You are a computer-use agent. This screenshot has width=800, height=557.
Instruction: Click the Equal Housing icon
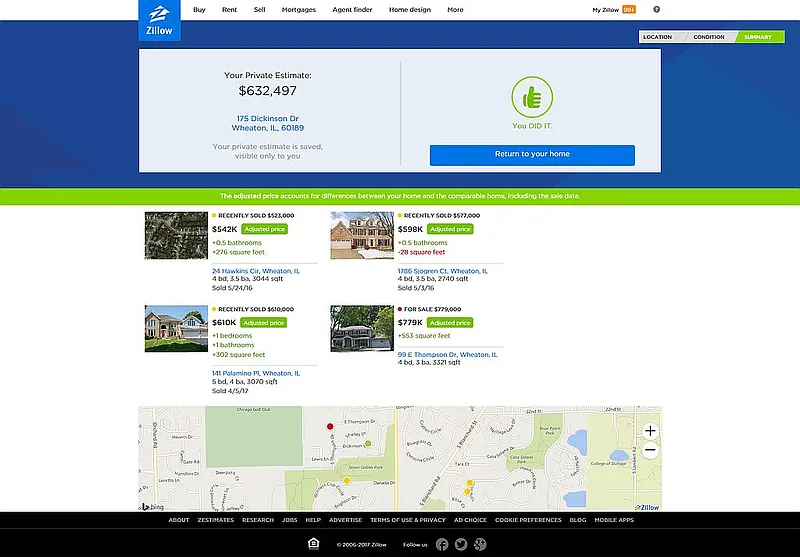point(314,544)
